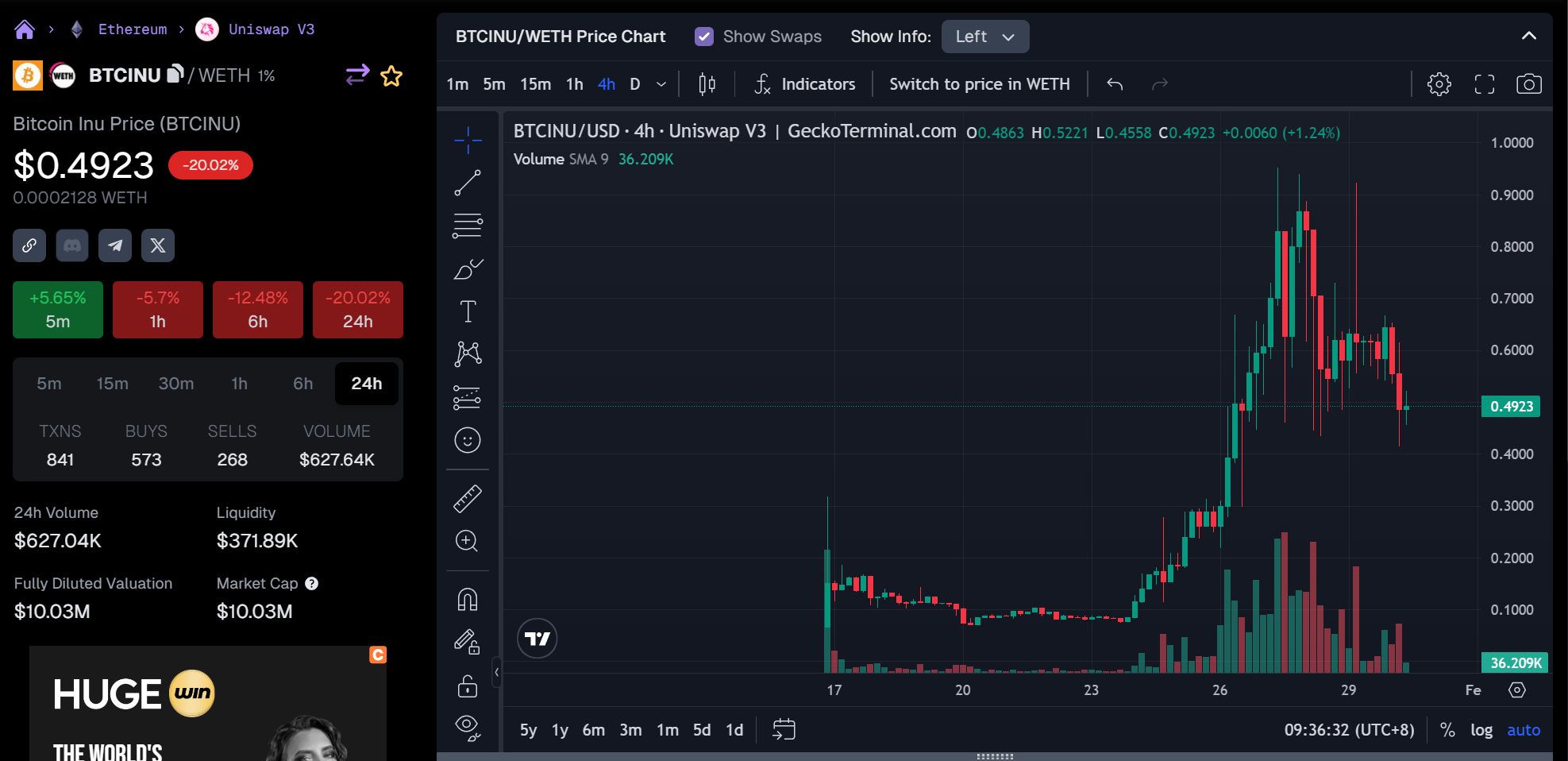Select the 5m transactions stats tab
Viewport: 1568px width, 761px height.
tap(49, 384)
